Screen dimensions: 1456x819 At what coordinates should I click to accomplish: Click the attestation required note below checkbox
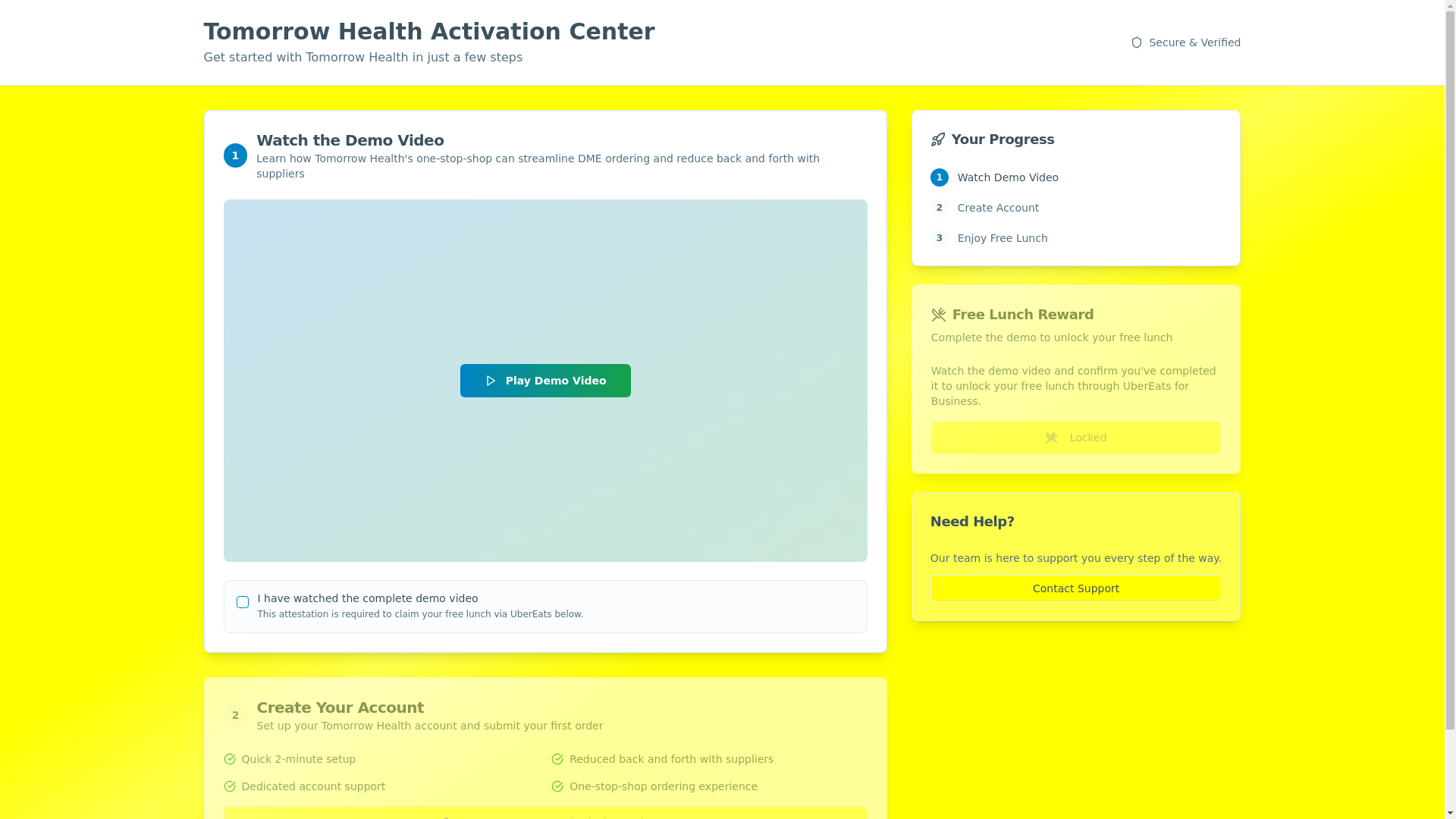click(x=420, y=614)
